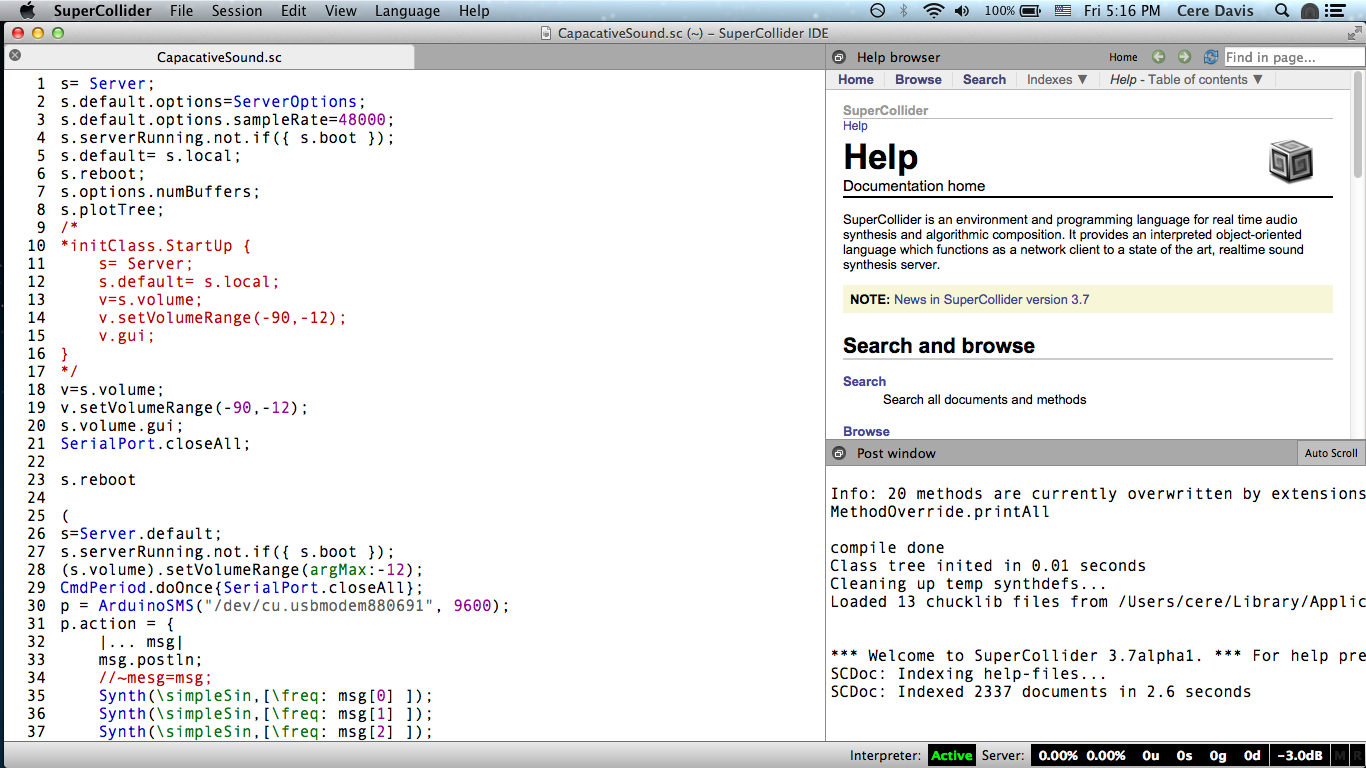
Task: Click Active to toggle the interpreter state
Action: click(x=951, y=755)
